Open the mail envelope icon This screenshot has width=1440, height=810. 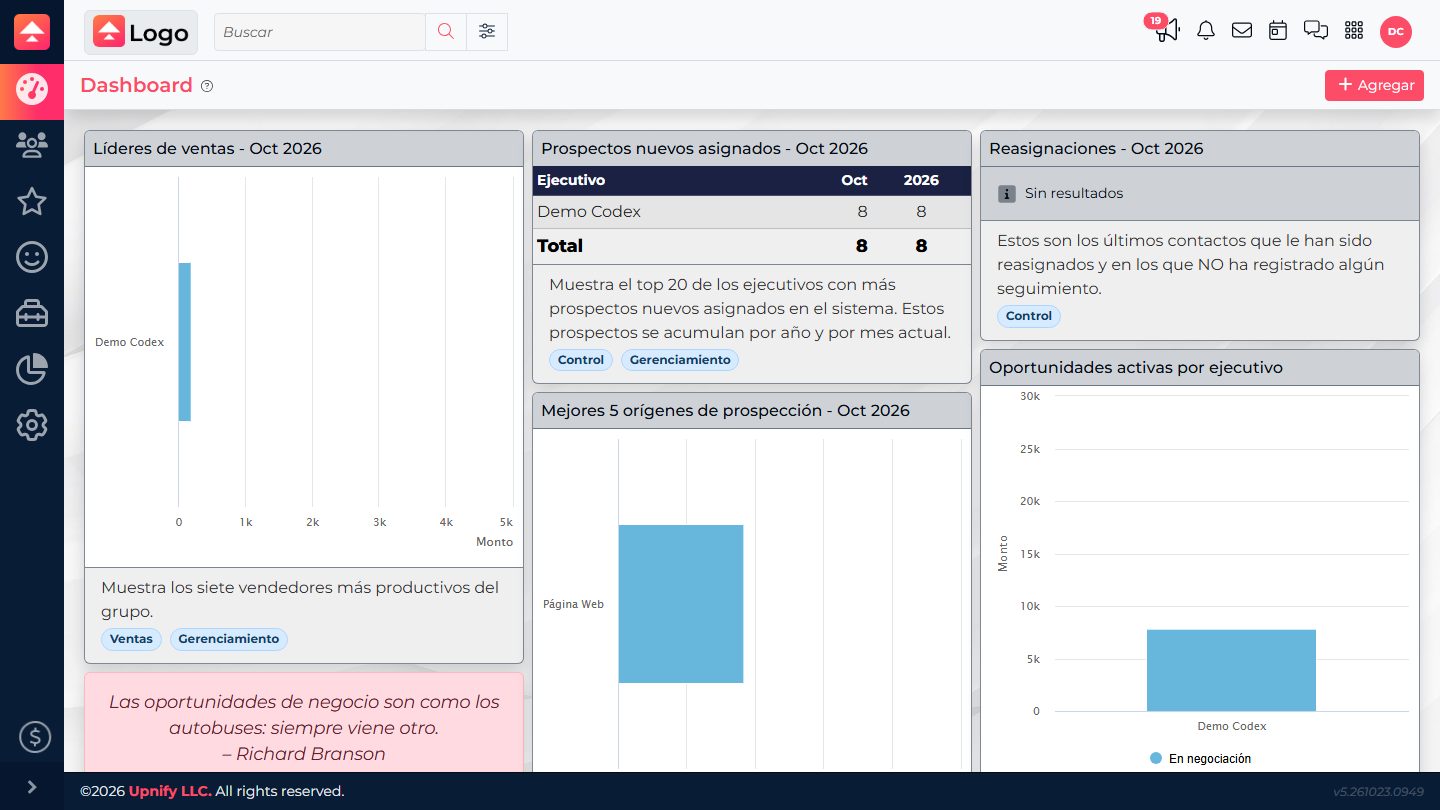1242,31
